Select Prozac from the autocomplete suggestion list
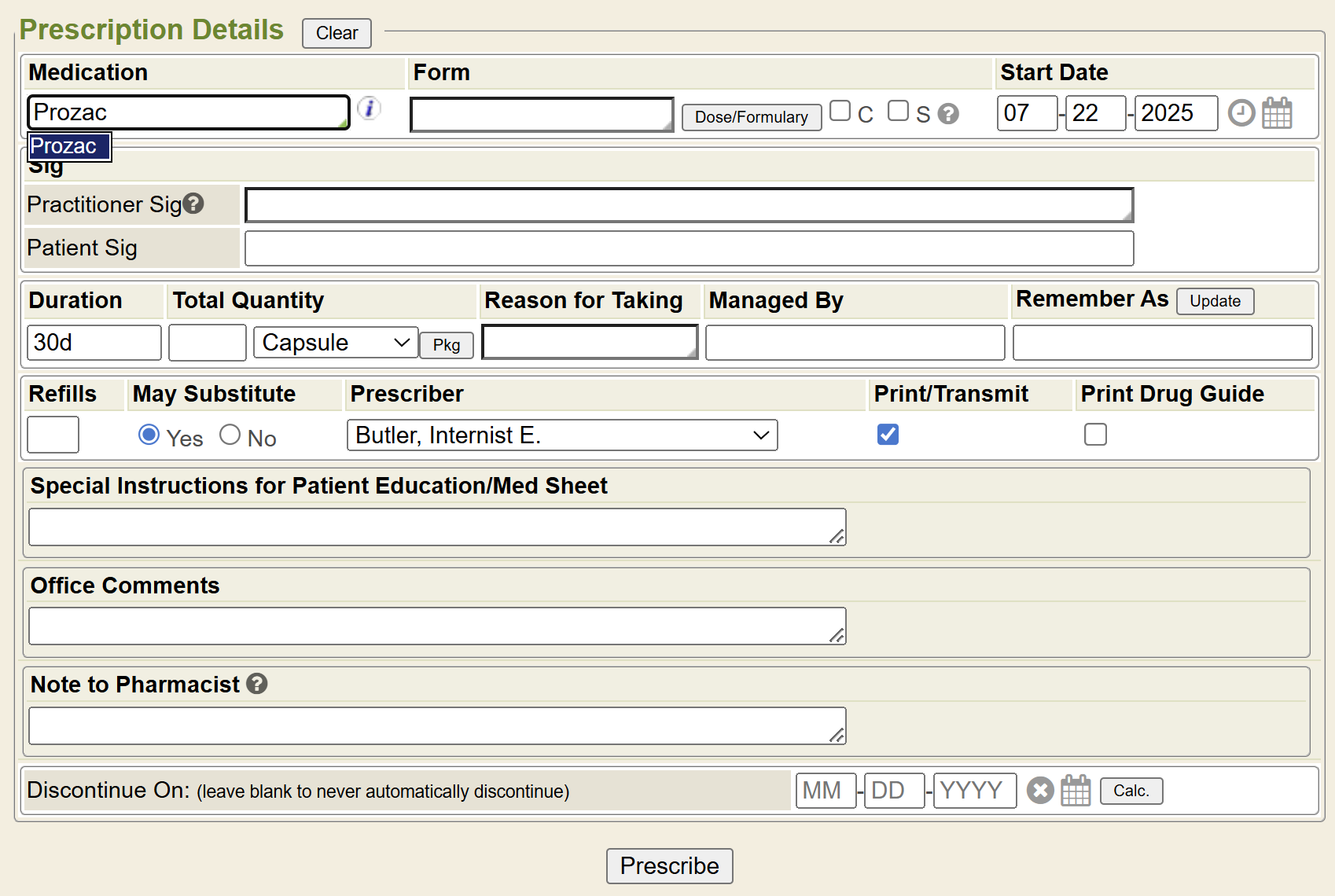The width and height of the screenshot is (1335, 896). [69, 147]
